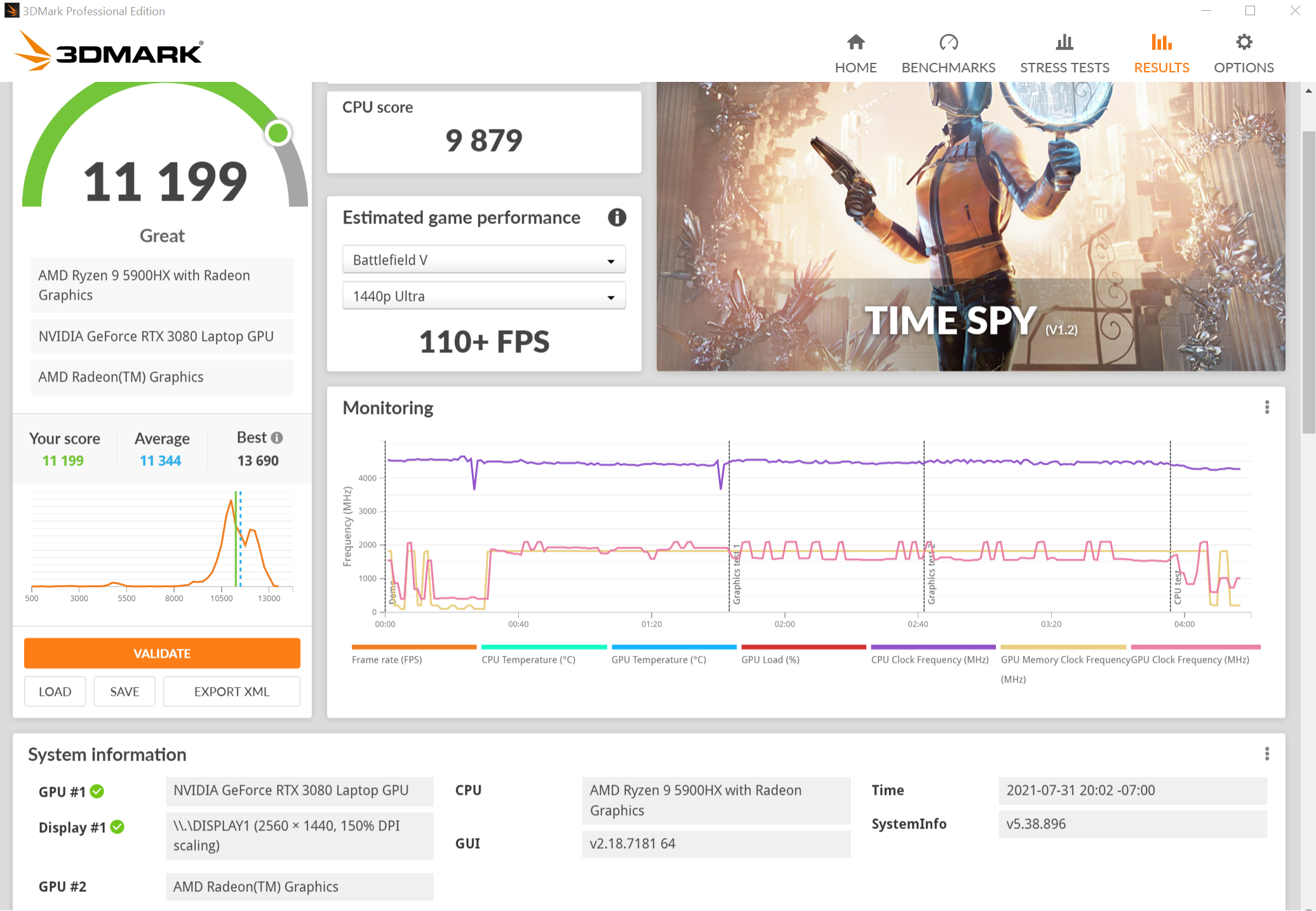
Task: Click the overall score 11 199
Action: (x=165, y=182)
